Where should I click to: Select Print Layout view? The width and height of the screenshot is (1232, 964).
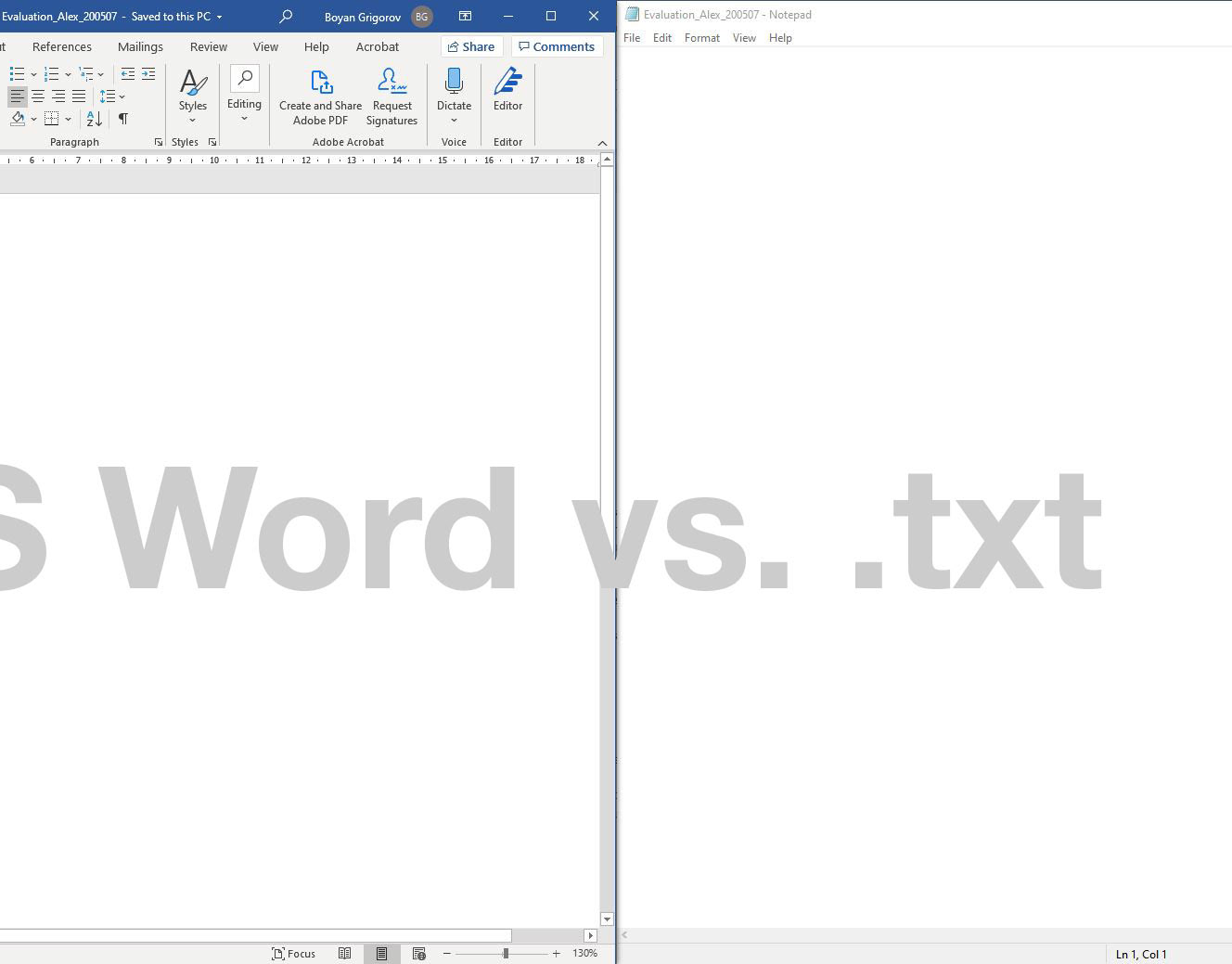coord(381,954)
